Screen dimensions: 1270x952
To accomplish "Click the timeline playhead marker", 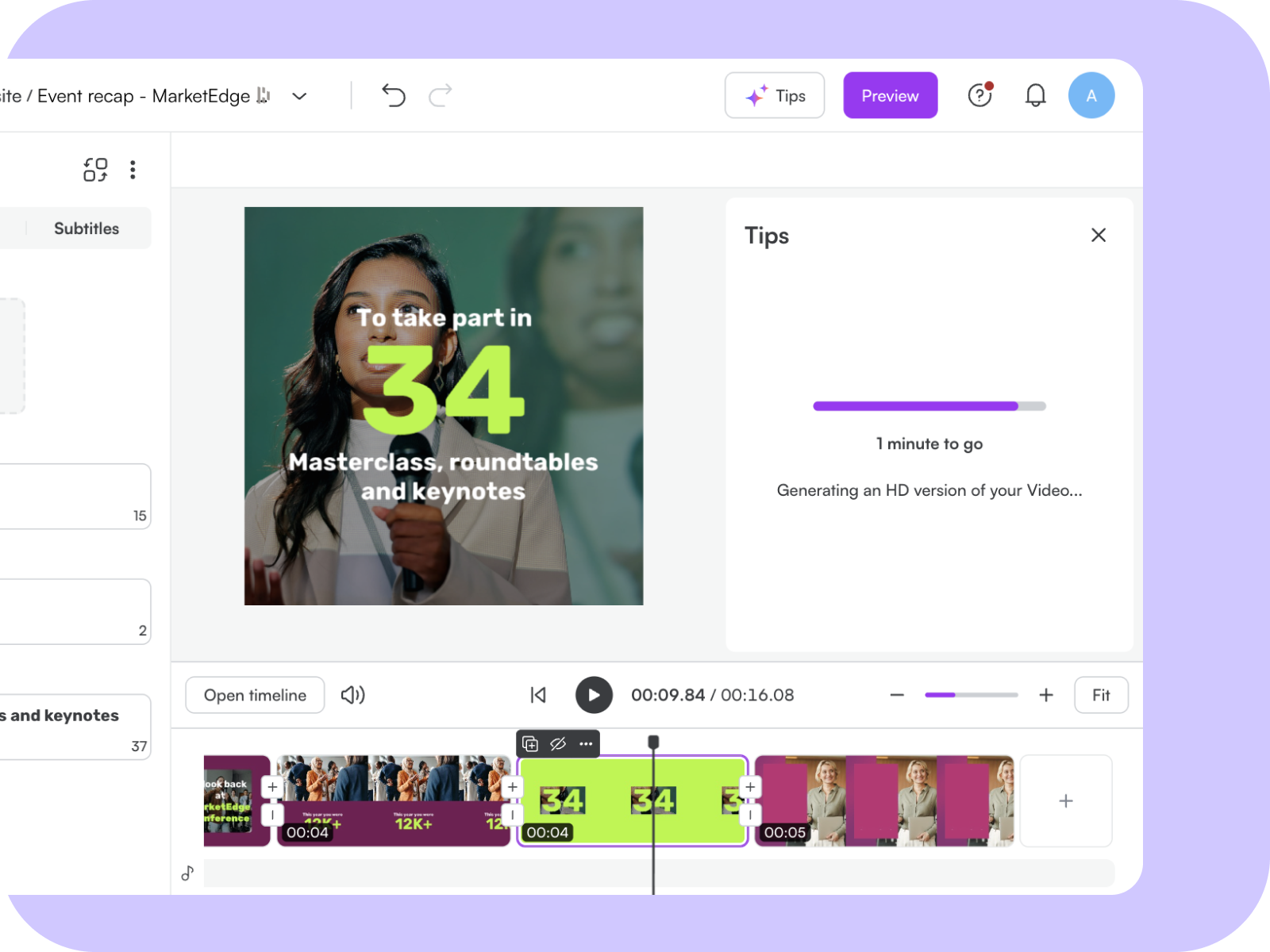I will 653,743.
